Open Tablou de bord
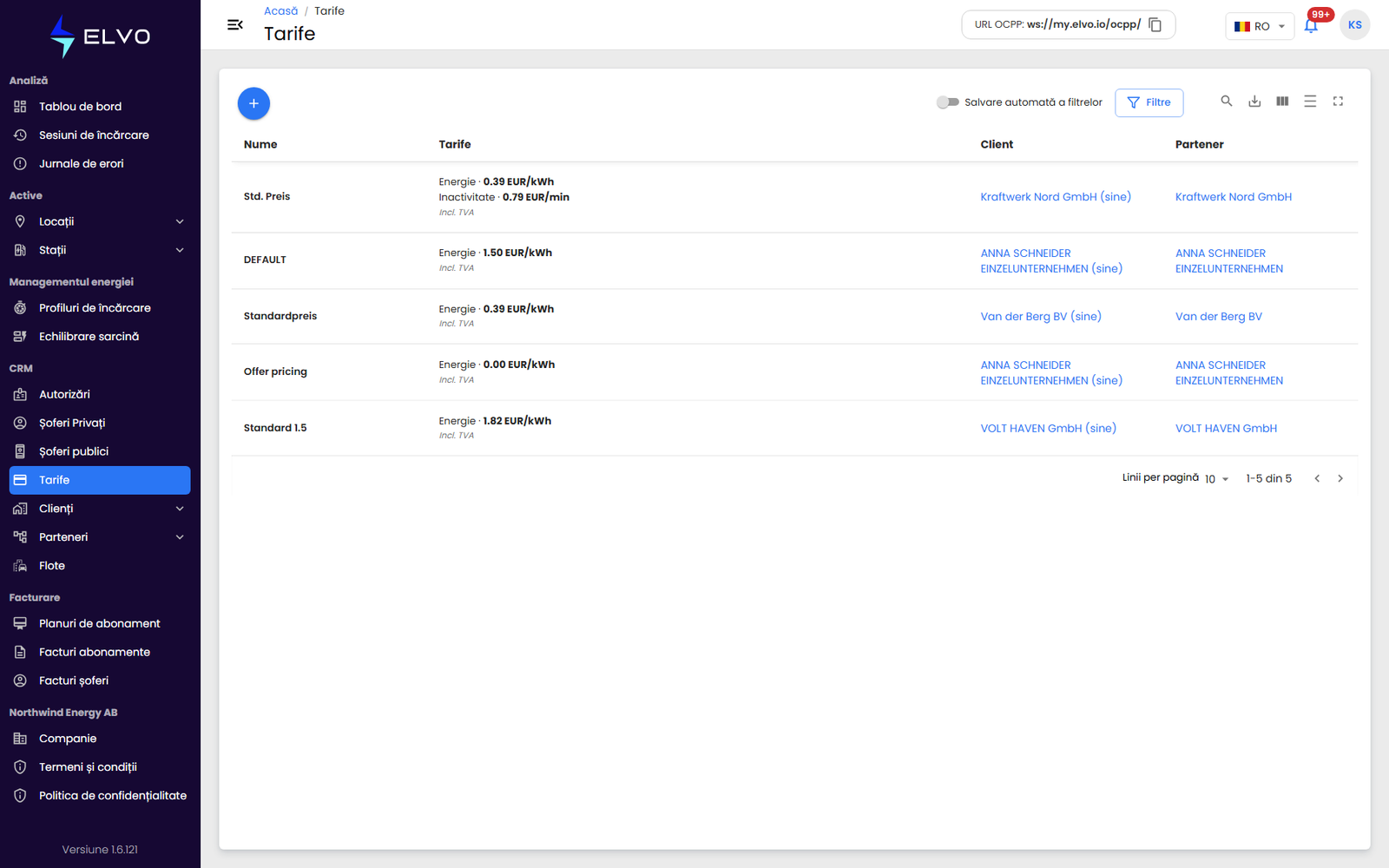Viewport: 1389px width, 868px height. [100, 107]
